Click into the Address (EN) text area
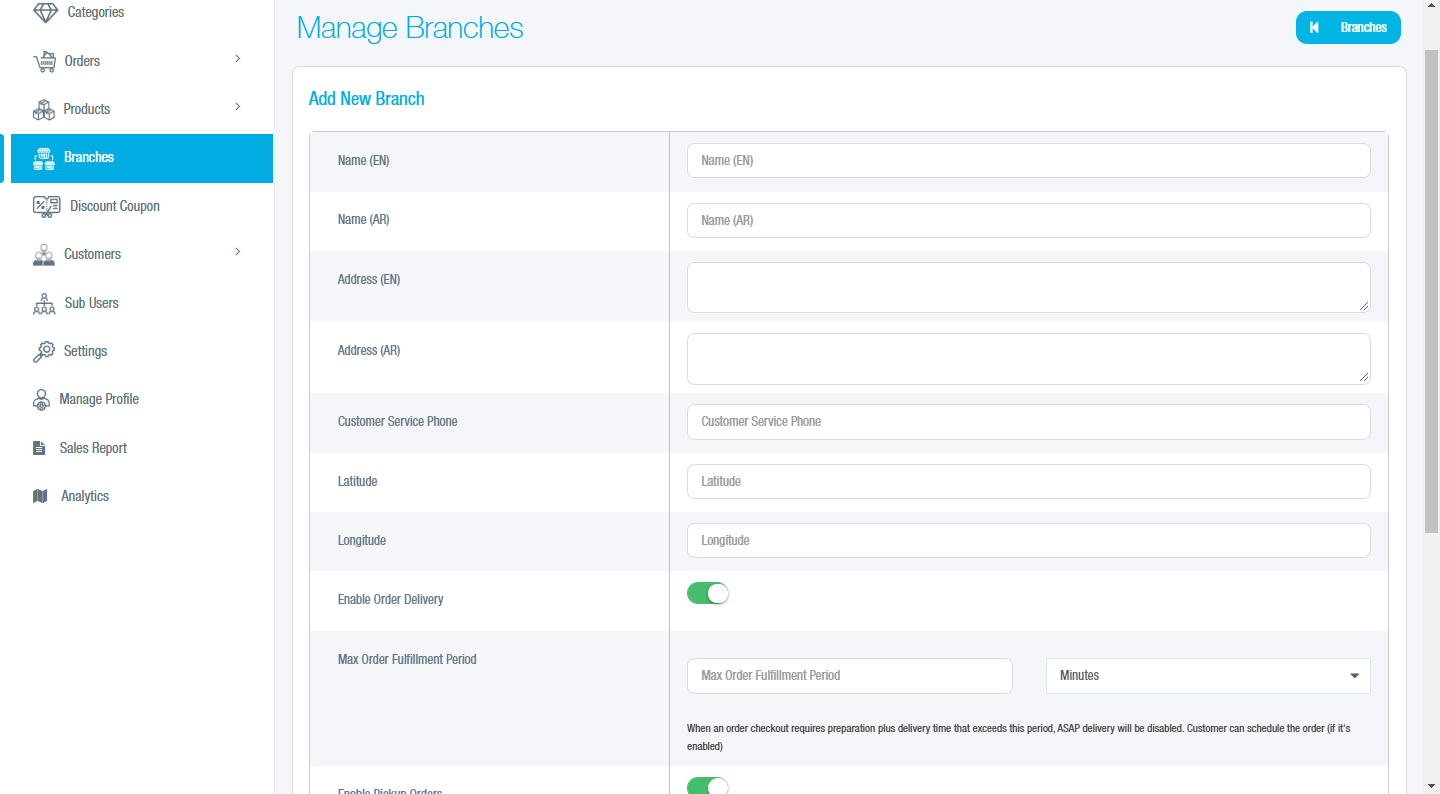 point(1028,287)
